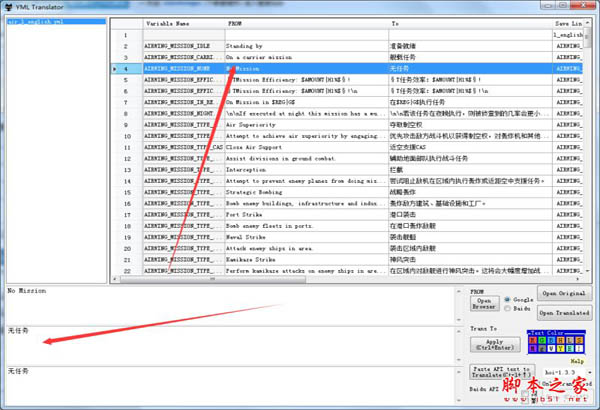Click in the bottom API translation text box
Viewport: 600px width, 410px height.
pos(230,386)
